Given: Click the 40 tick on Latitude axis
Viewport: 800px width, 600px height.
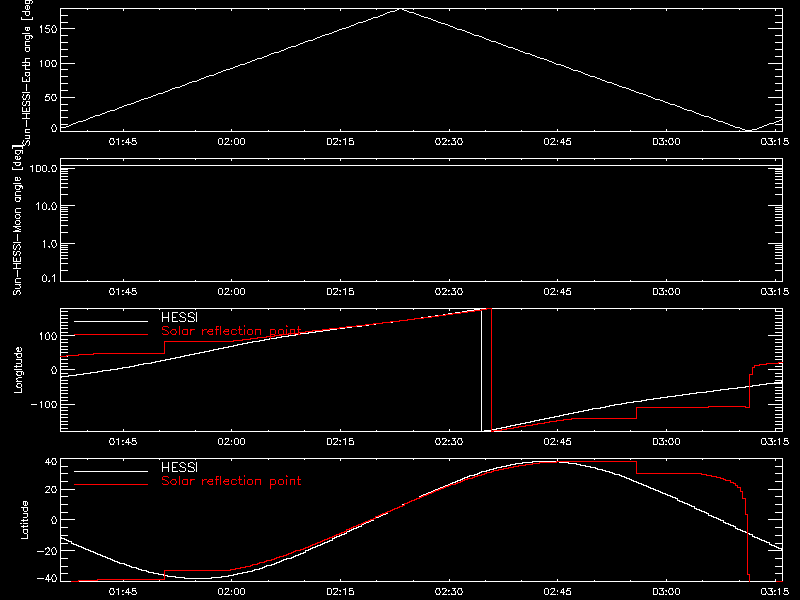Looking at the screenshot, I should pos(51,462).
